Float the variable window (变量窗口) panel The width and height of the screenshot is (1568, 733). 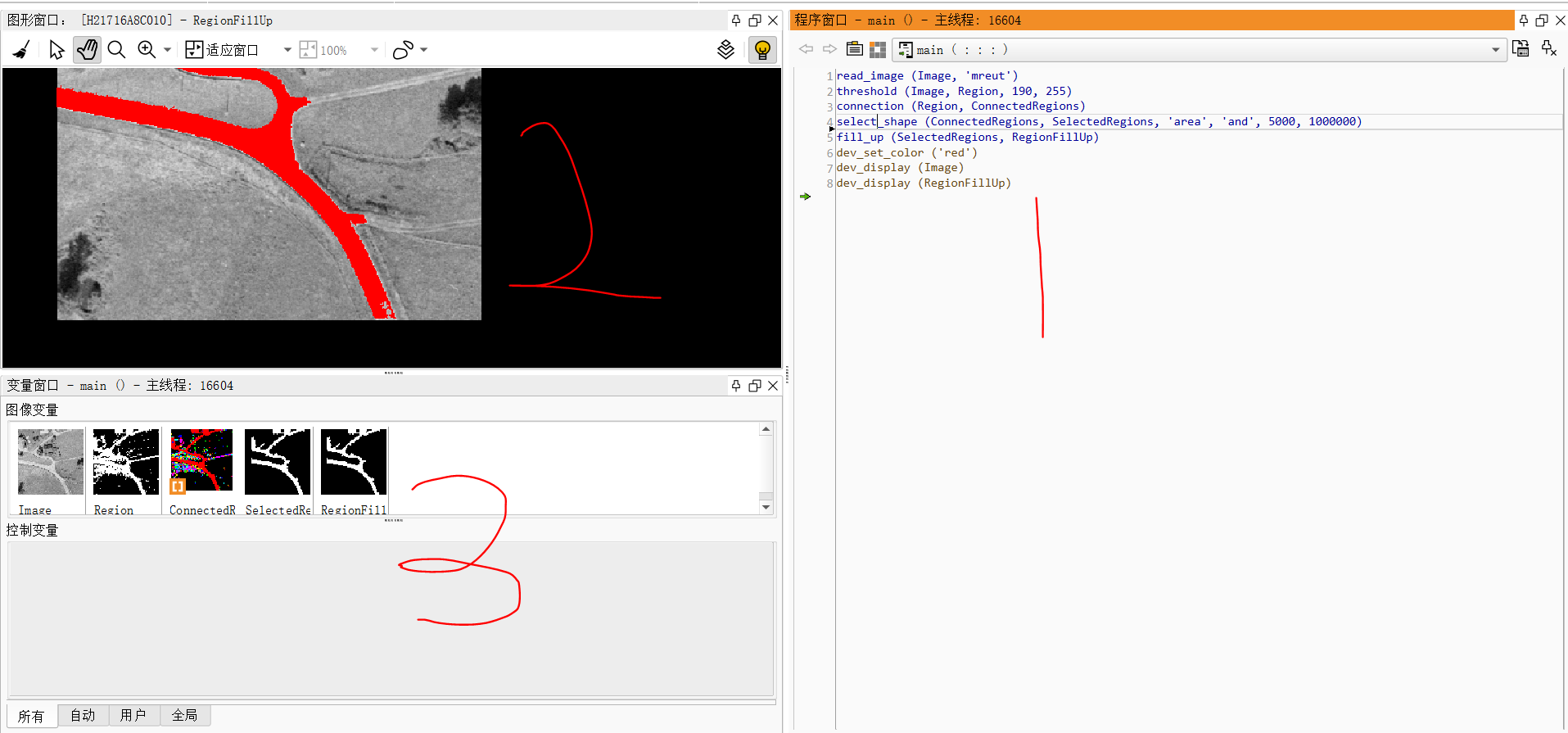click(x=755, y=386)
